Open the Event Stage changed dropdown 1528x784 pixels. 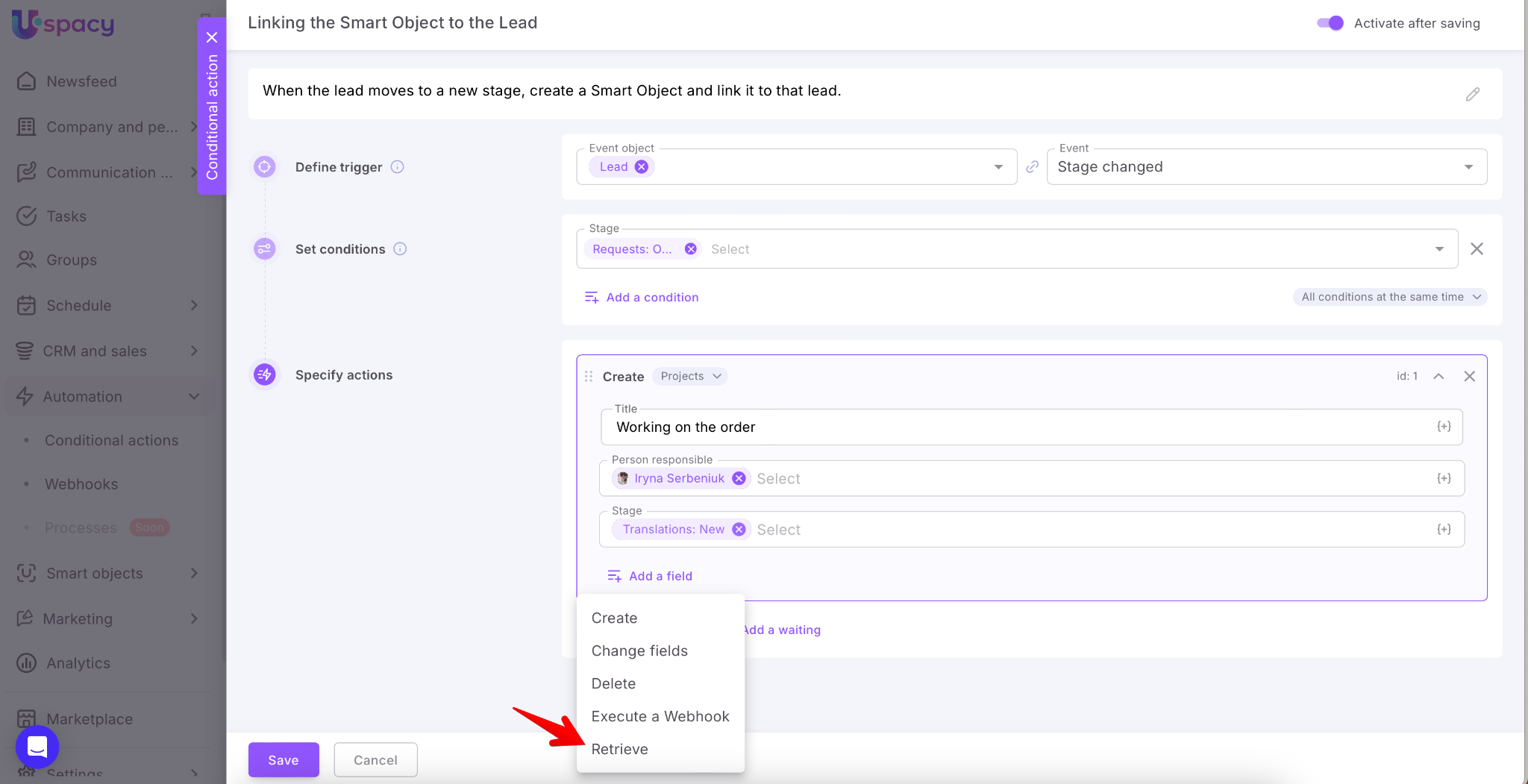click(1266, 167)
